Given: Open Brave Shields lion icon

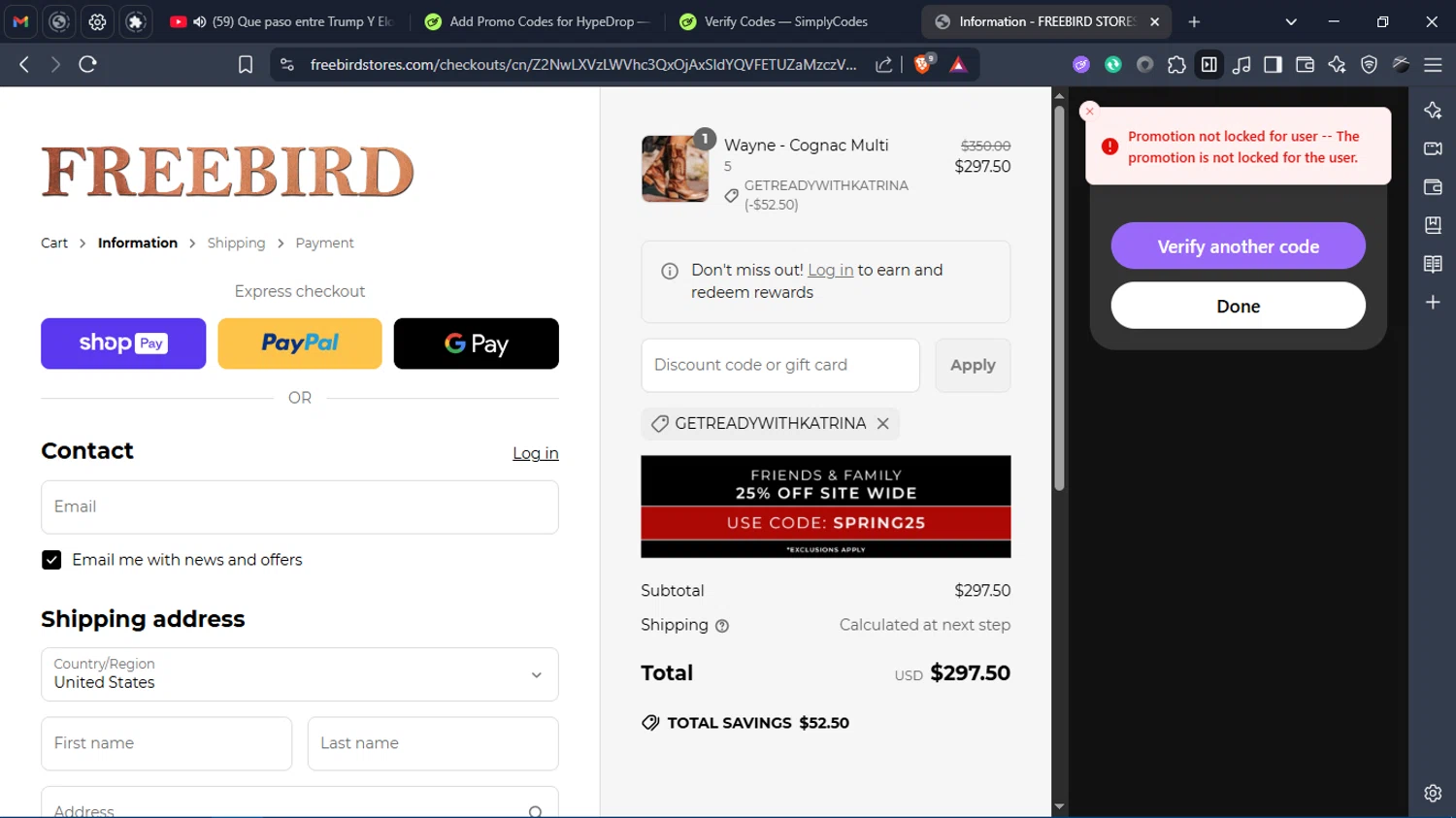Looking at the screenshot, I should coord(923,64).
